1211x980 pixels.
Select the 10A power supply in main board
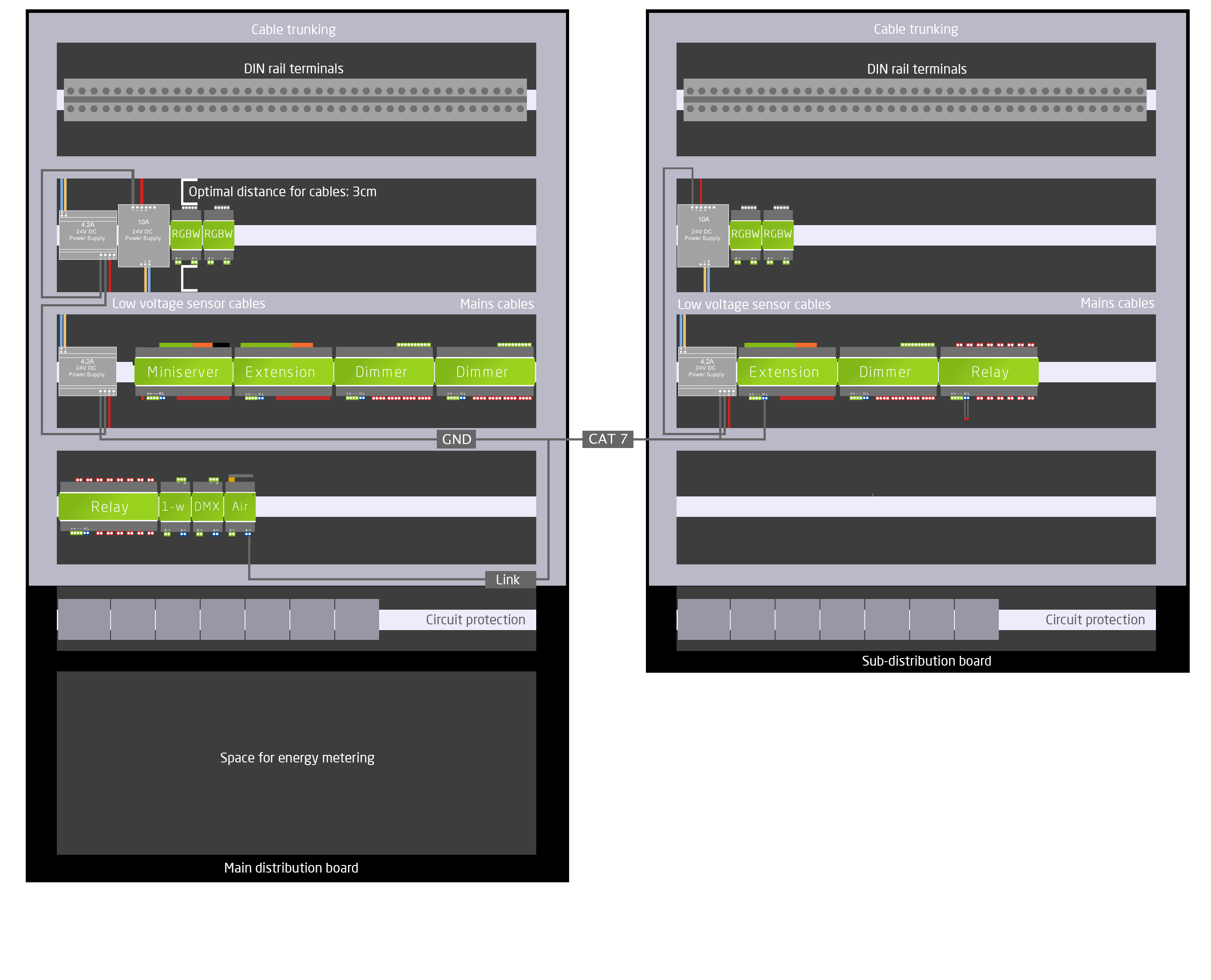coord(143,235)
